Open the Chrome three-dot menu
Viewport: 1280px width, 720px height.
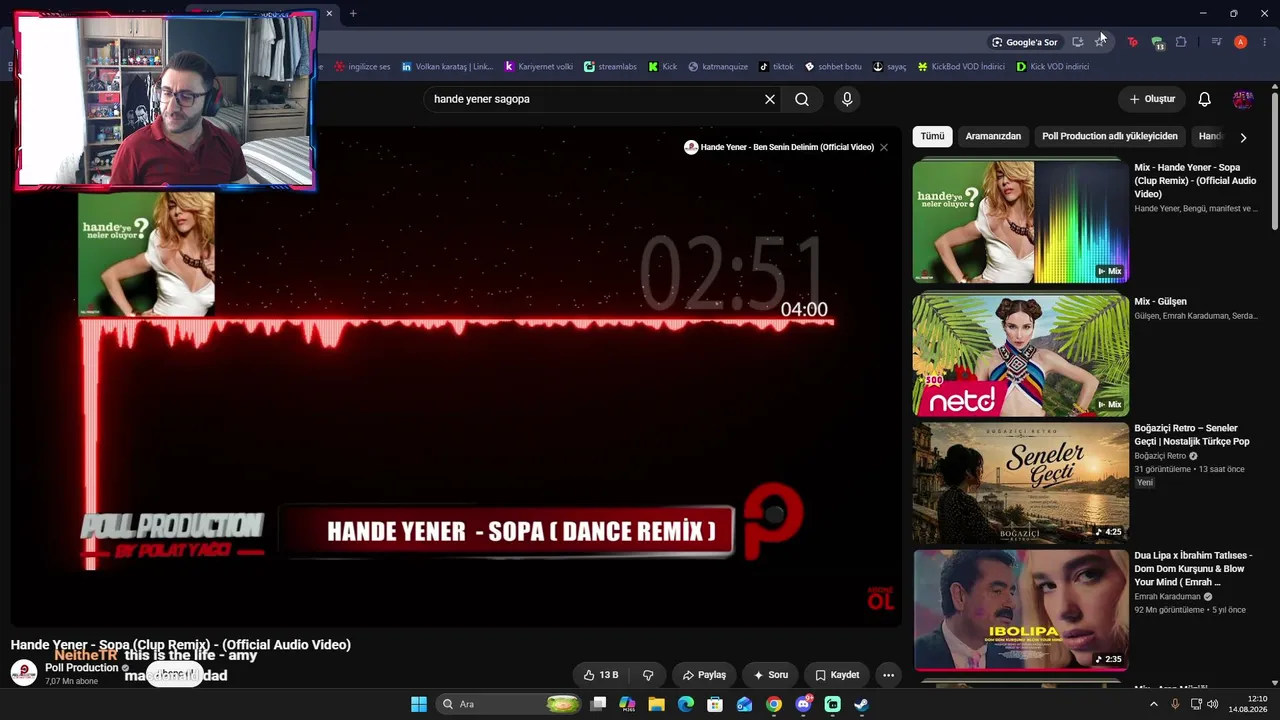[x=1265, y=42]
